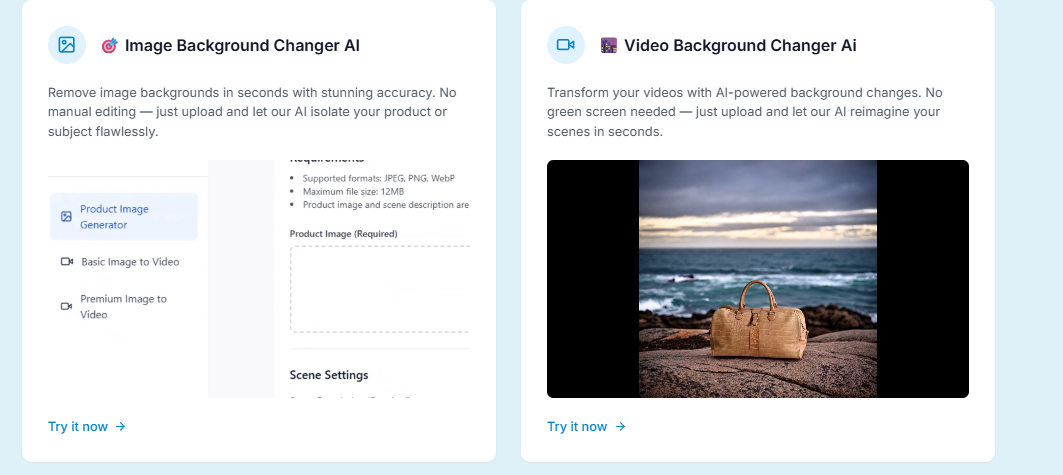This screenshot has width=1063, height=475.
Task: Click the image icon beside Image Background Changer AI
Action: pyautogui.click(x=66, y=45)
